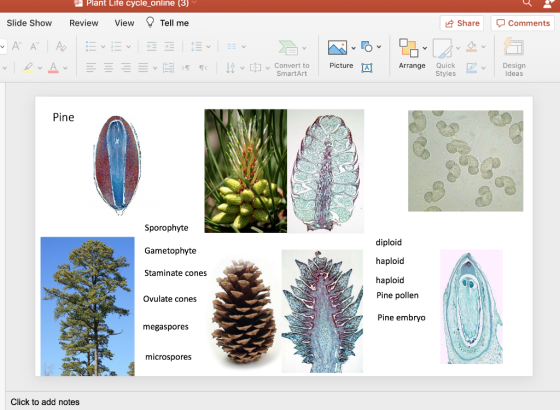The height and width of the screenshot is (410, 560).
Task: Expand the columns dropdown arrow
Action: point(244,47)
